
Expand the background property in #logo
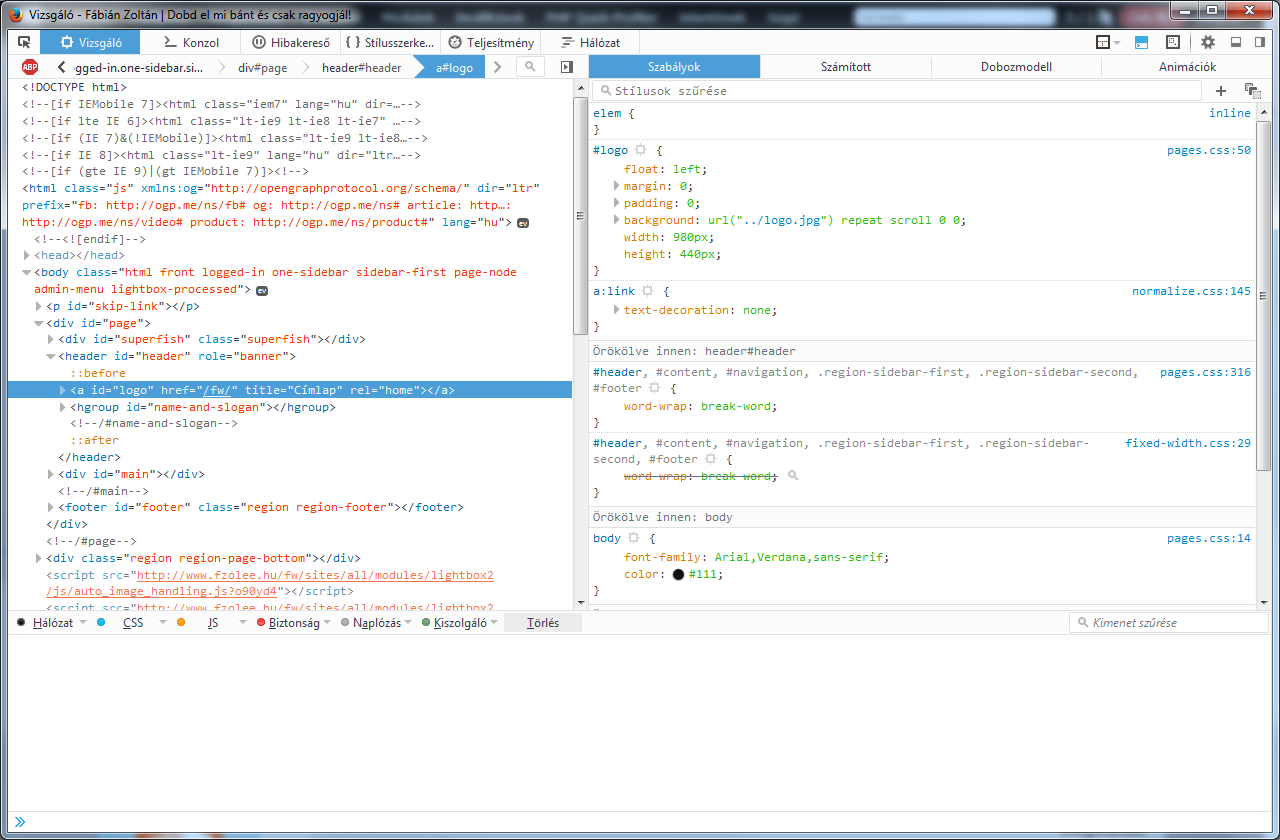617,220
